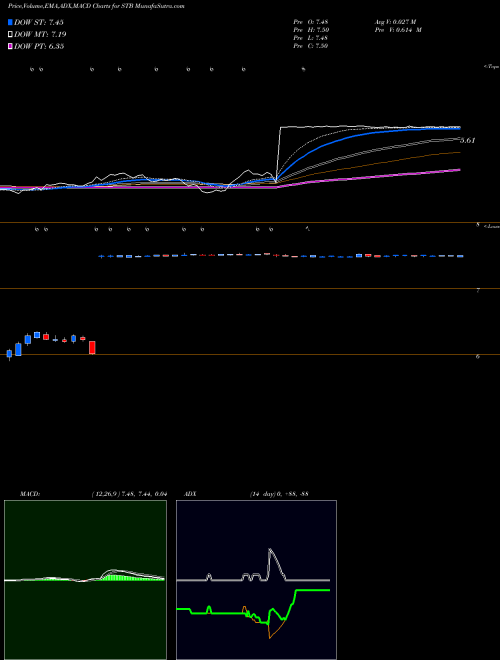Open the MACD chart thumbnail with green histogram
500x660 pixels.
(85, 580)
